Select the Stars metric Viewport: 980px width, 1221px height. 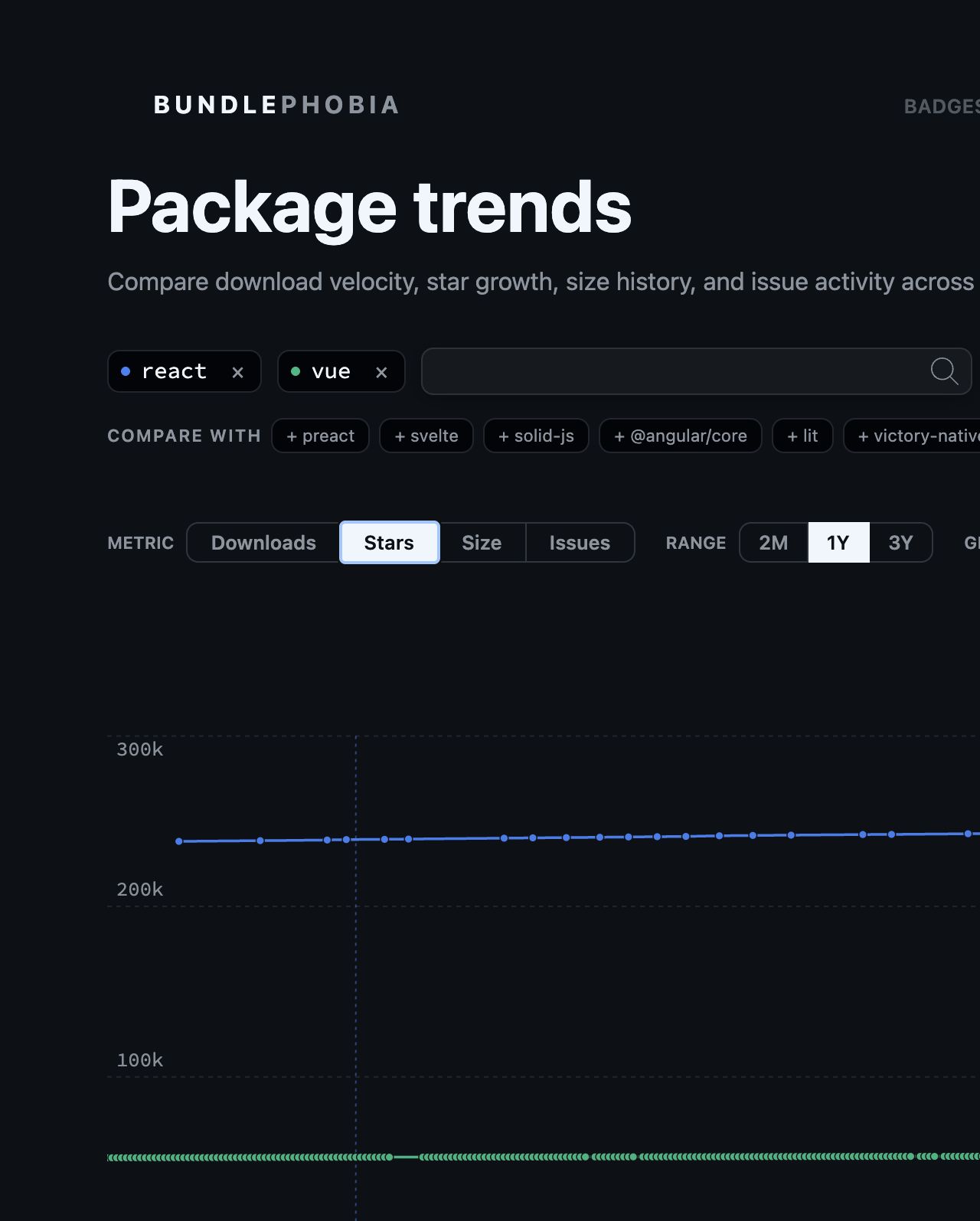point(389,543)
